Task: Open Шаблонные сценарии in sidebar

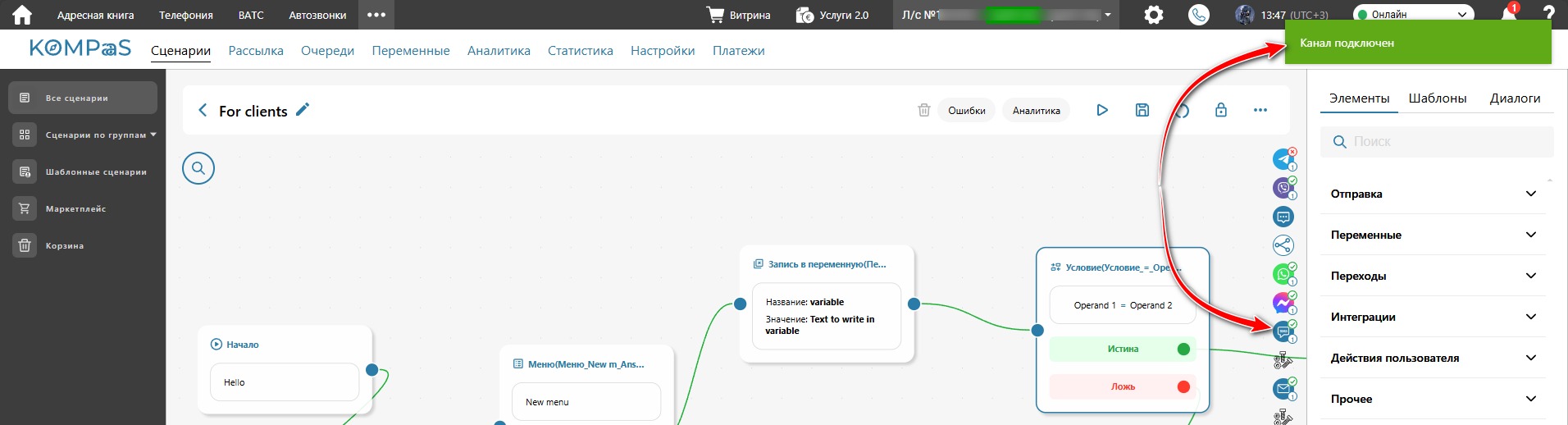Action: (x=83, y=171)
